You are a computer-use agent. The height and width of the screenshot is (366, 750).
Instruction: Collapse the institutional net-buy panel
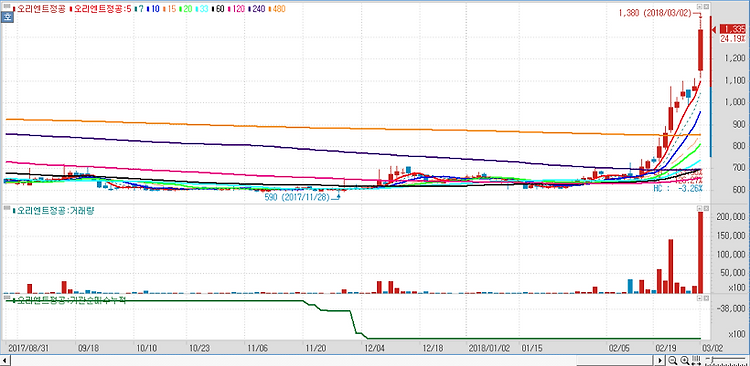coord(699,298)
